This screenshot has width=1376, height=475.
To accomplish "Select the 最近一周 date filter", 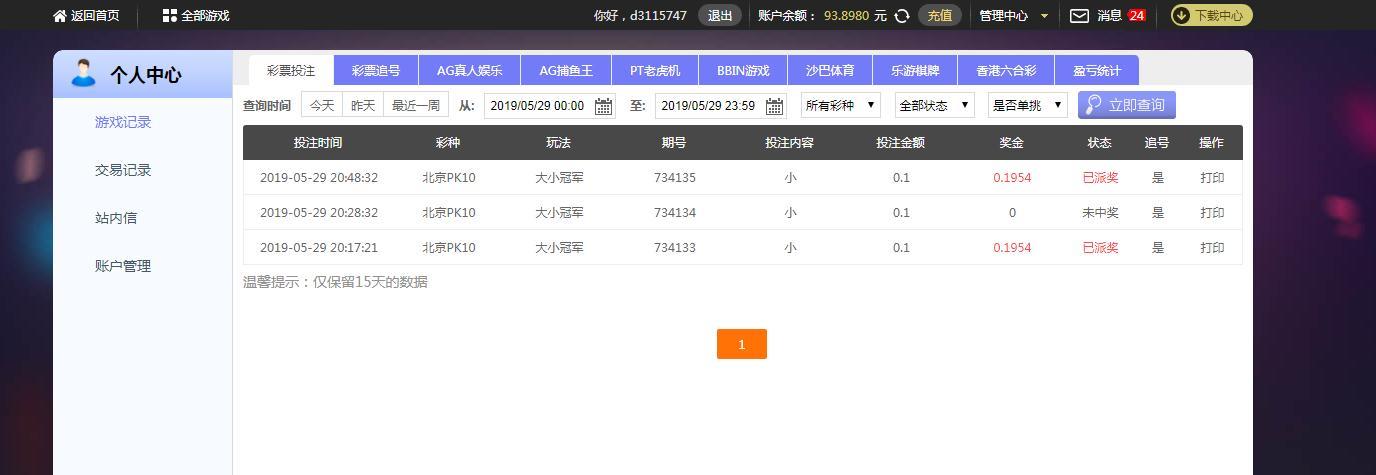I will point(416,105).
